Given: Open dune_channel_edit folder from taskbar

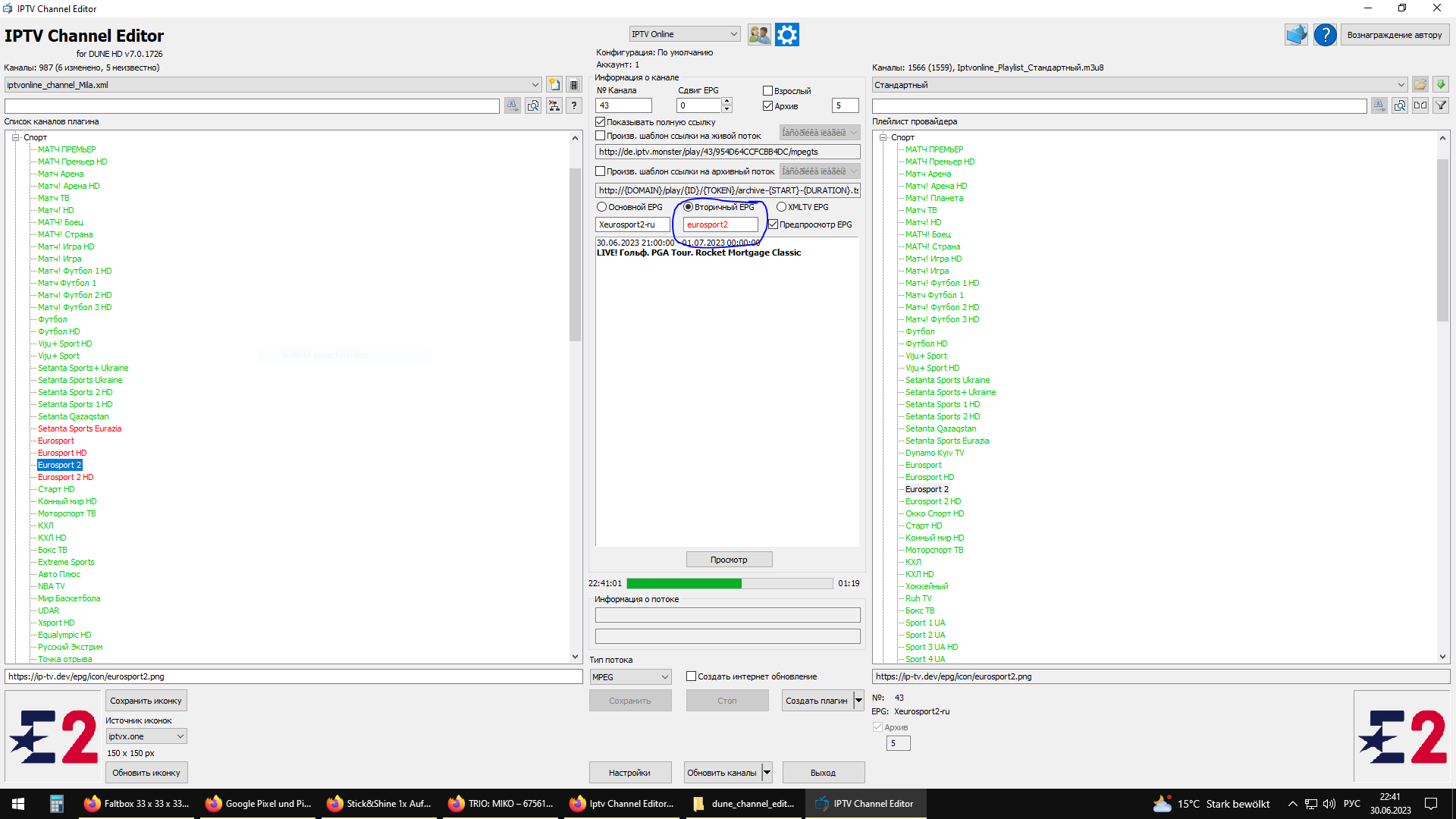Looking at the screenshot, I should click(x=744, y=804).
